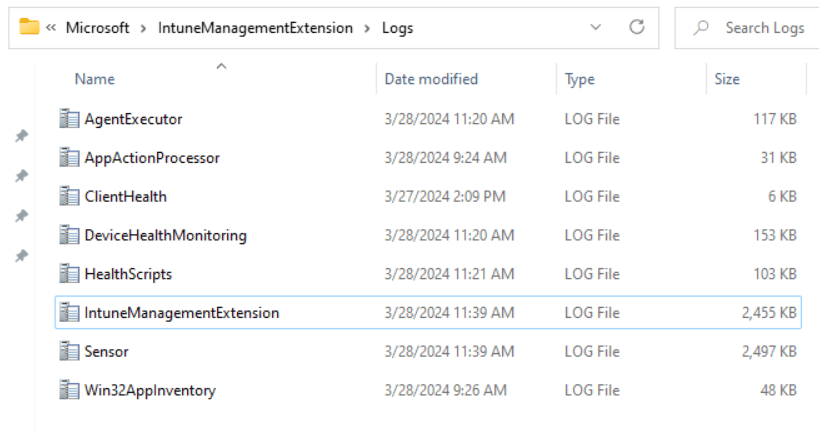Viewport: 819px width, 432px height.
Task: Sort by Date modified column header
Action: [x=431, y=79]
